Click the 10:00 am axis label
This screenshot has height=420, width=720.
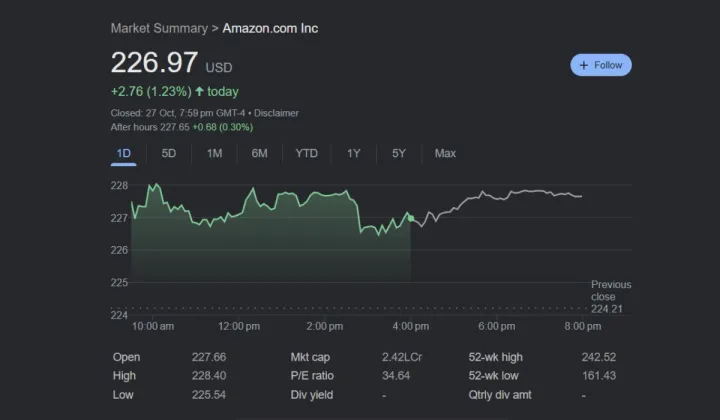[x=153, y=326]
